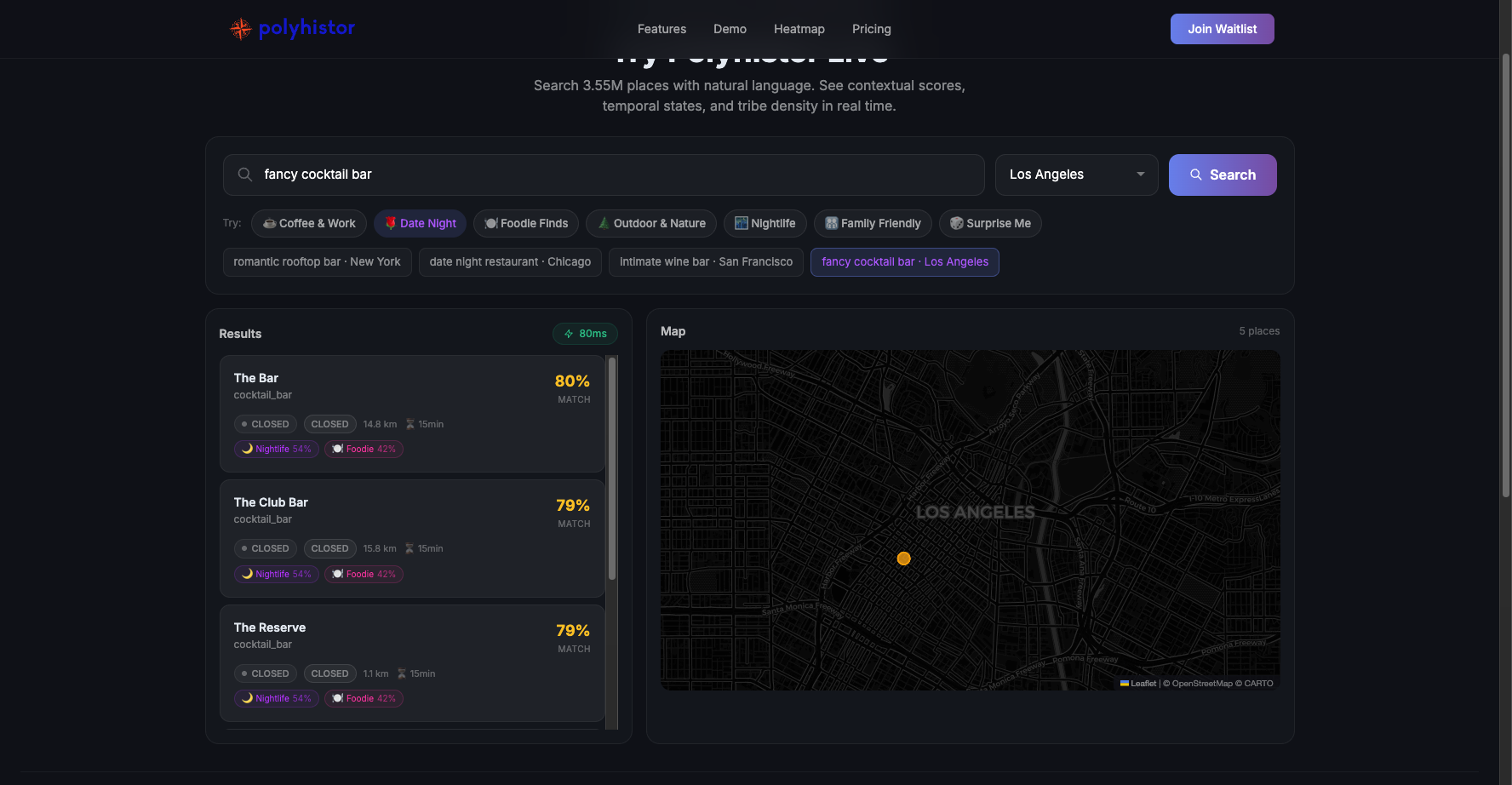
Task: Click the hourglass icon in The Bar card
Action: [x=410, y=424]
